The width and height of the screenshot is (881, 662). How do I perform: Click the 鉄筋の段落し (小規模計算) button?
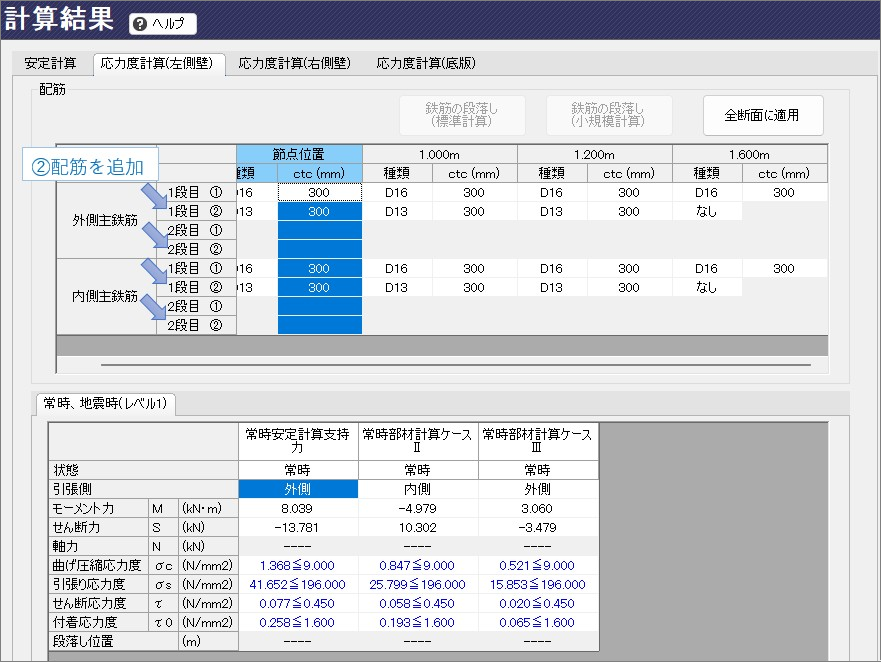[x=608, y=115]
